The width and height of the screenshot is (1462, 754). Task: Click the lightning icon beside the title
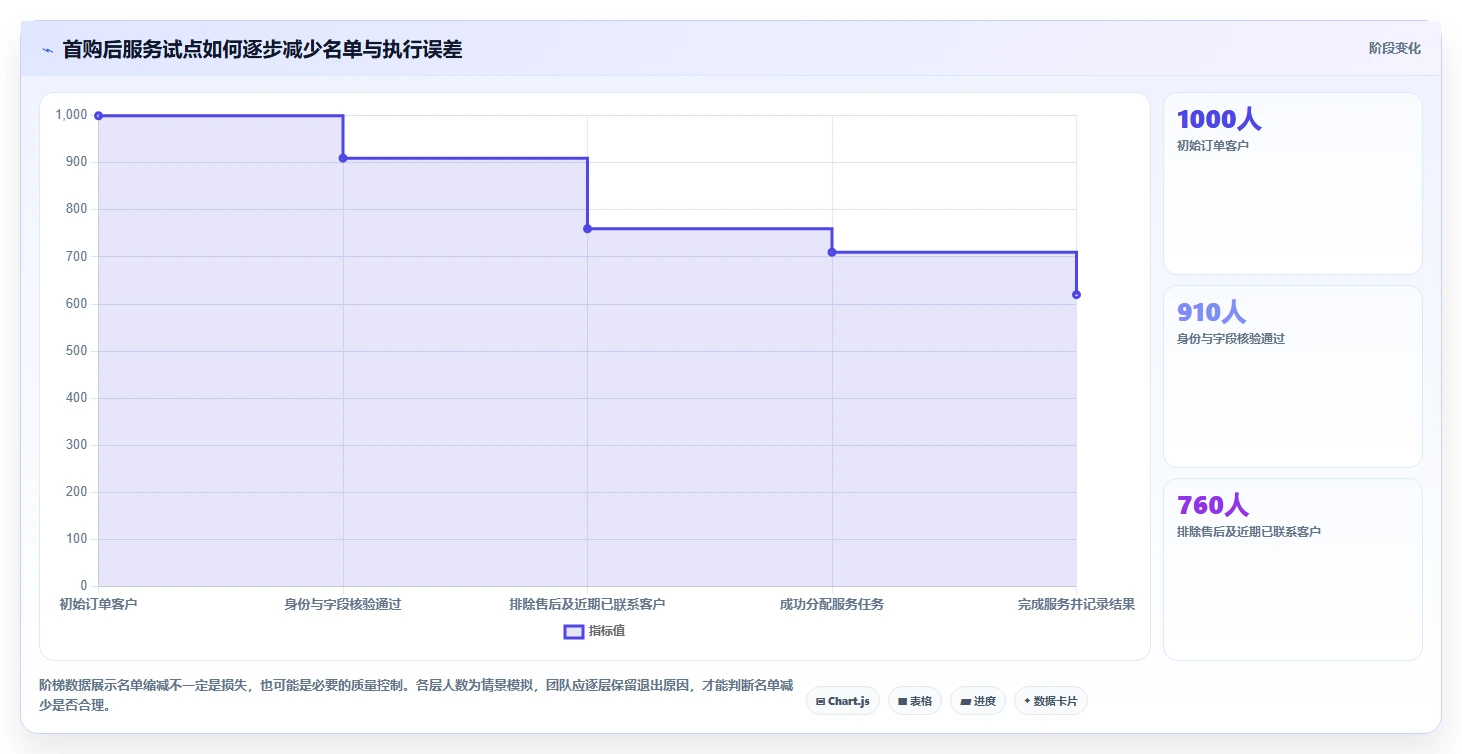47,49
